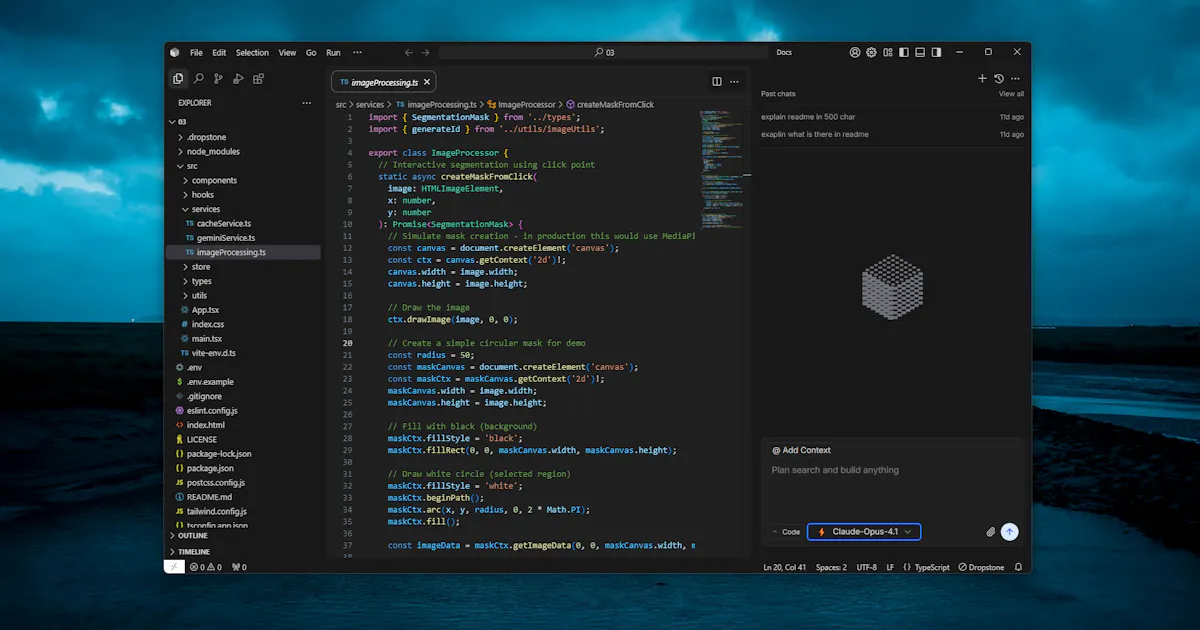Toggle the primary sidebar layout icon
The image size is (1200, 630).
(903, 52)
